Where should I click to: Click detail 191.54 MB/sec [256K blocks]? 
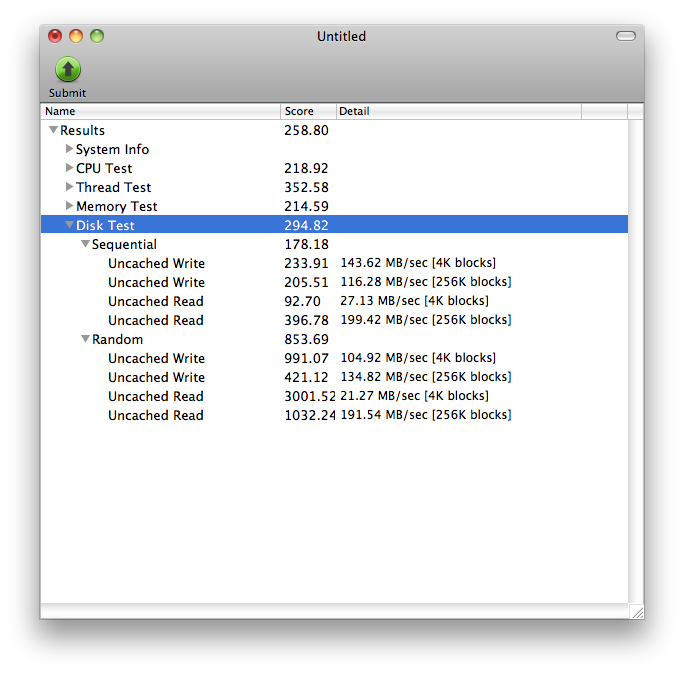[x=426, y=415]
